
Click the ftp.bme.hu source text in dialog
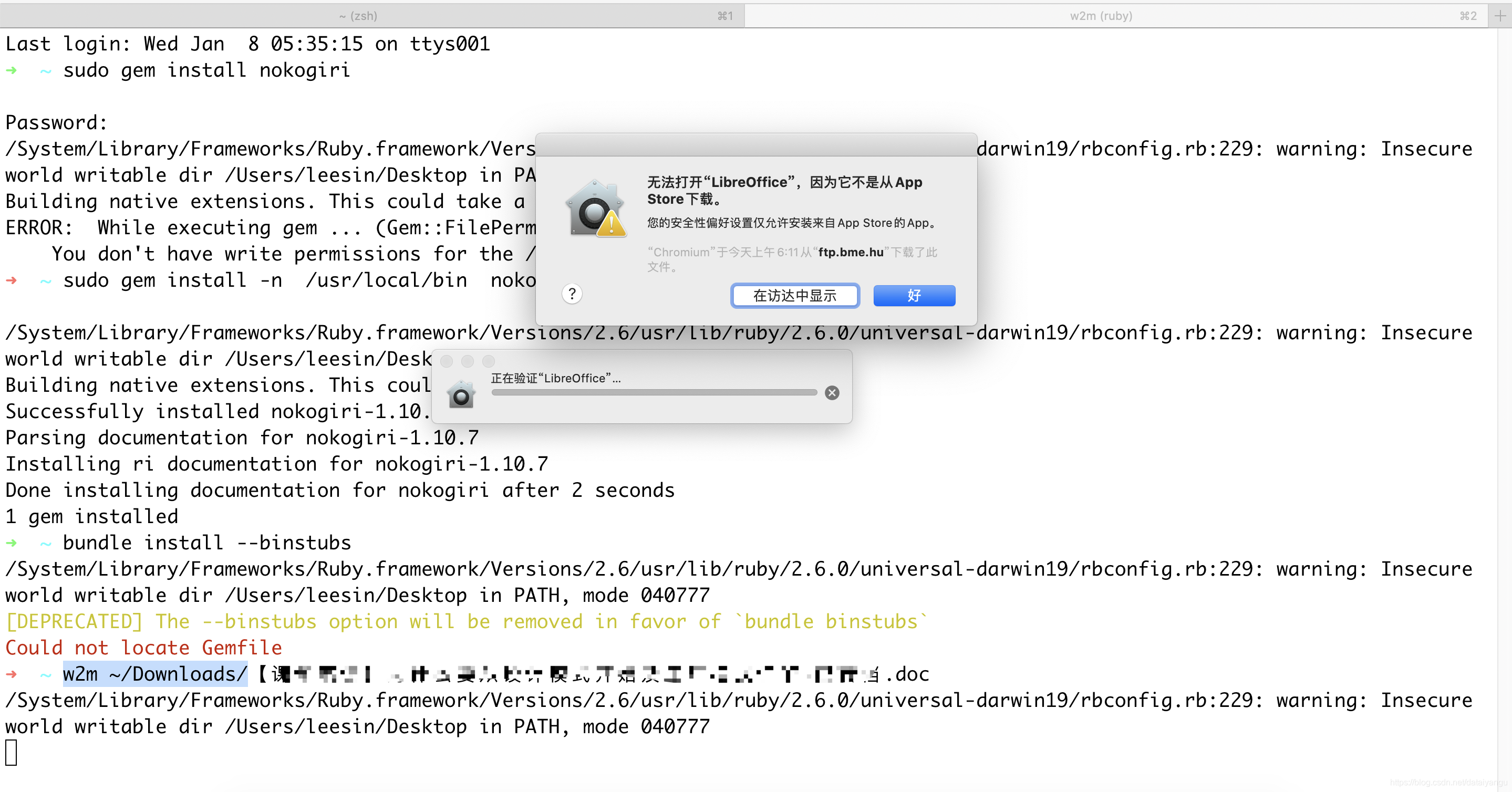tap(851, 252)
